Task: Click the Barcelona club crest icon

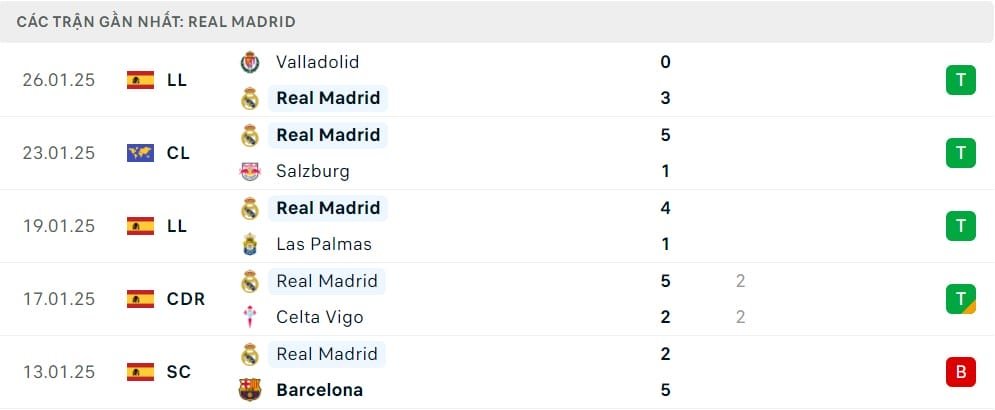Action: (x=250, y=390)
